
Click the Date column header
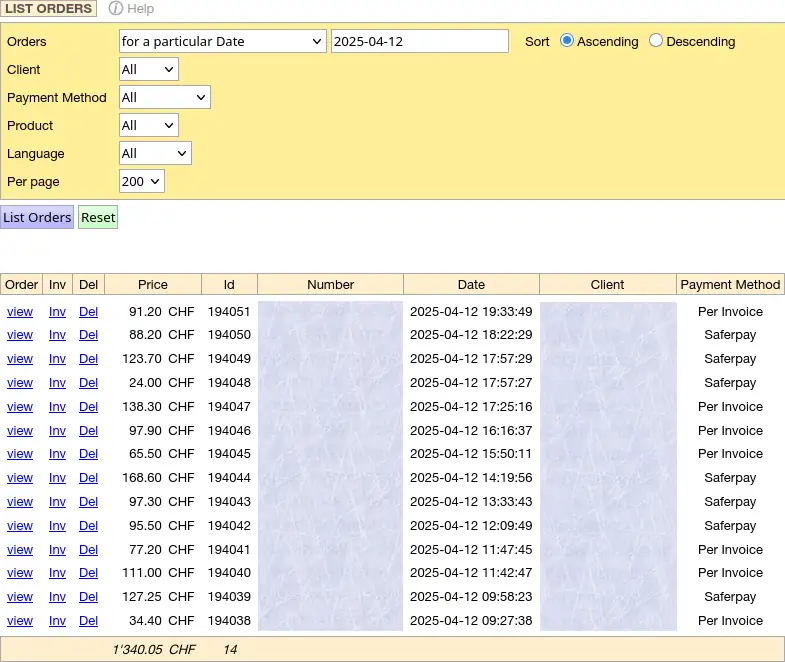tap(471, 284)
